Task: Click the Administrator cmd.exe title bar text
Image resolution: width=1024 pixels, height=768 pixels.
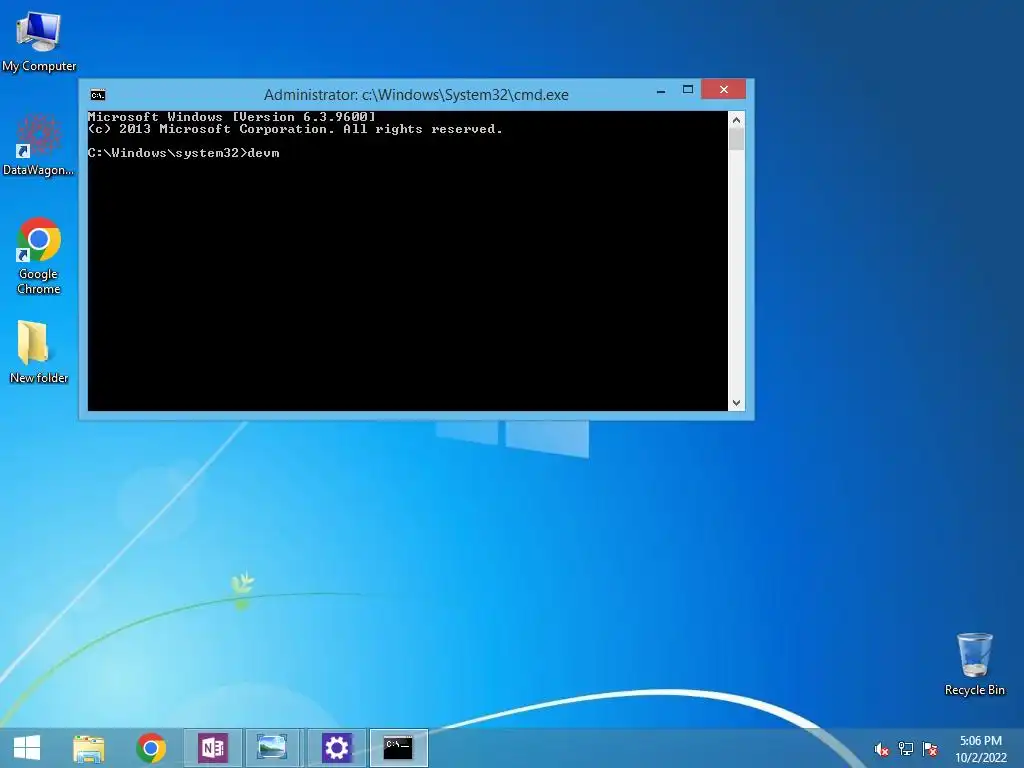Action: (x=416, y=95)
